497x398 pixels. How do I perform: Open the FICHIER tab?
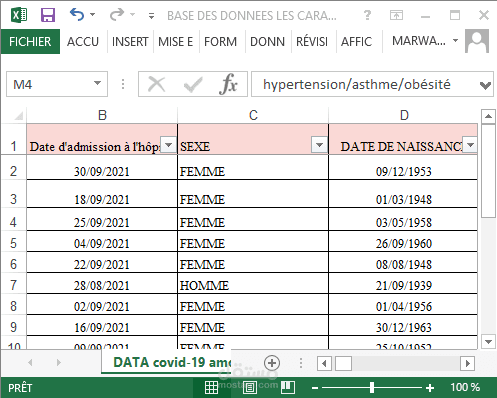[x=30, y=41]
